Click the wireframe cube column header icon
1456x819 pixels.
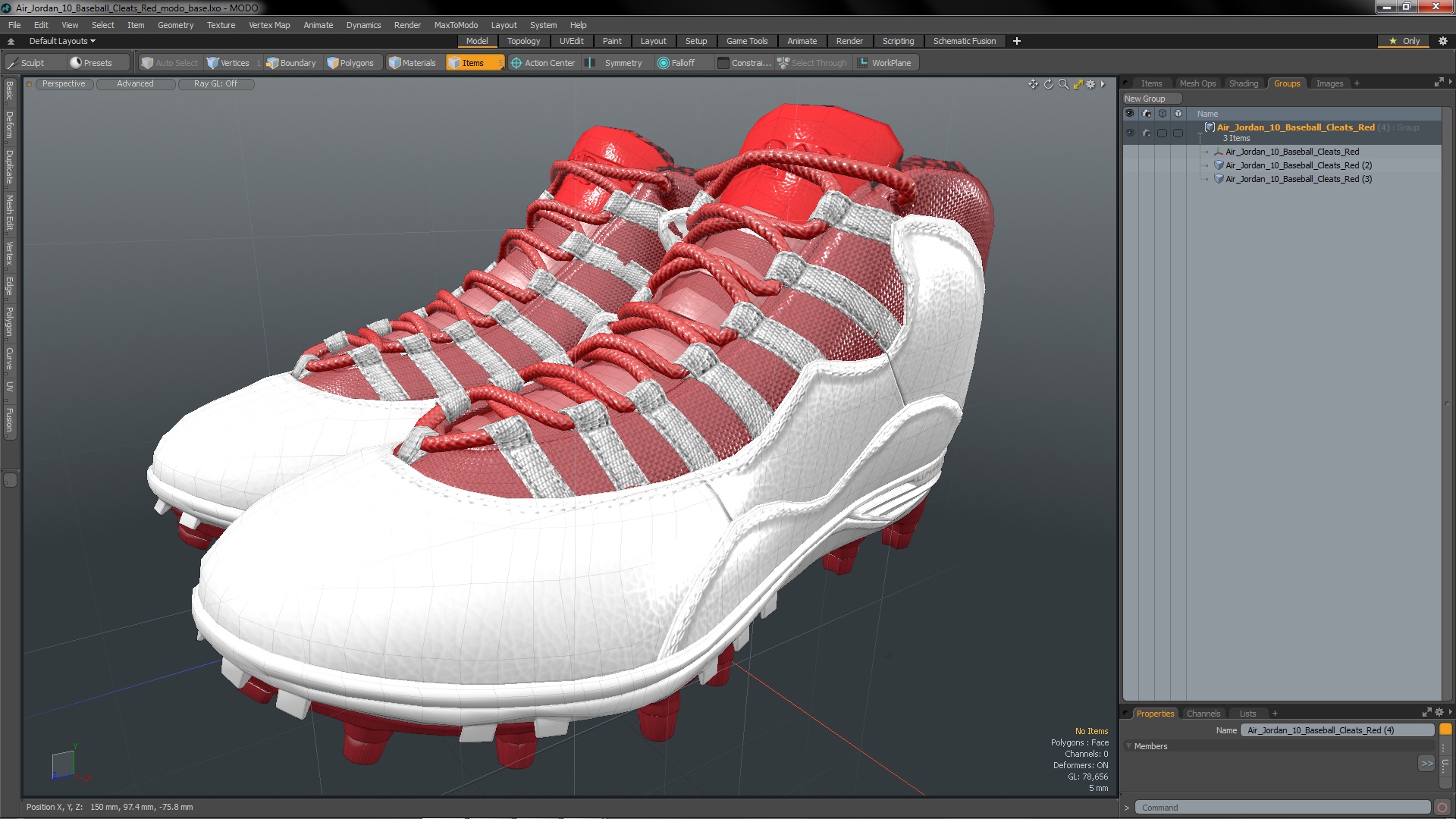click(x=1162, y=114)
